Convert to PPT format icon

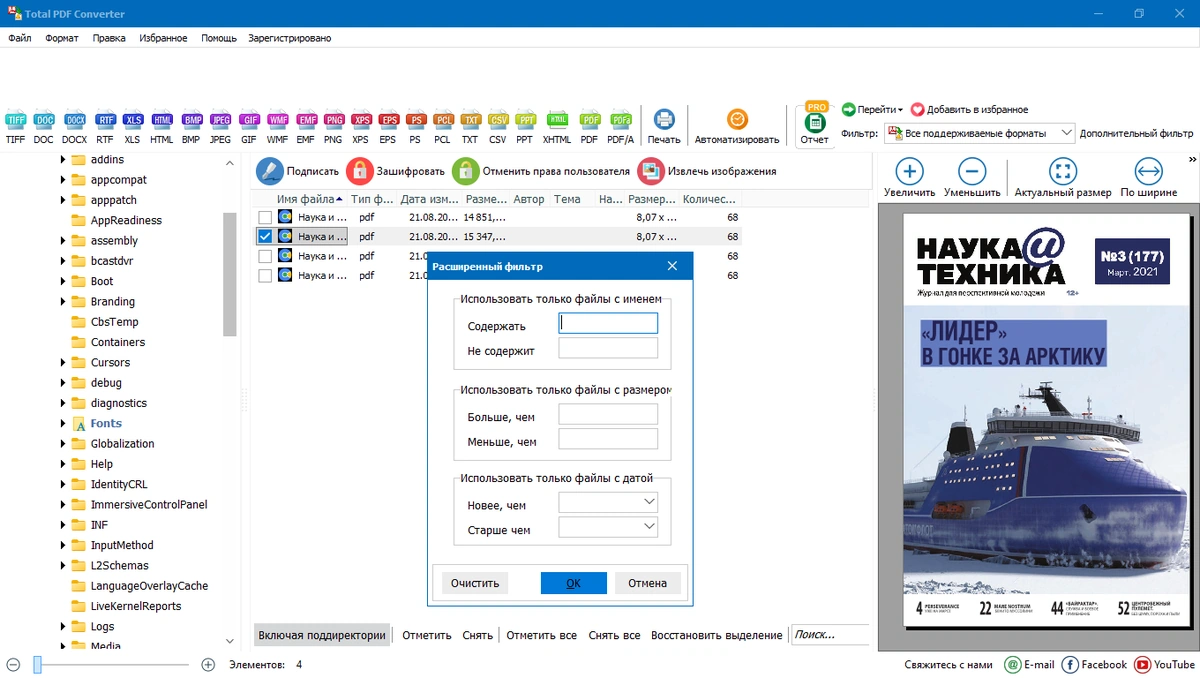(x=525, y=120)
